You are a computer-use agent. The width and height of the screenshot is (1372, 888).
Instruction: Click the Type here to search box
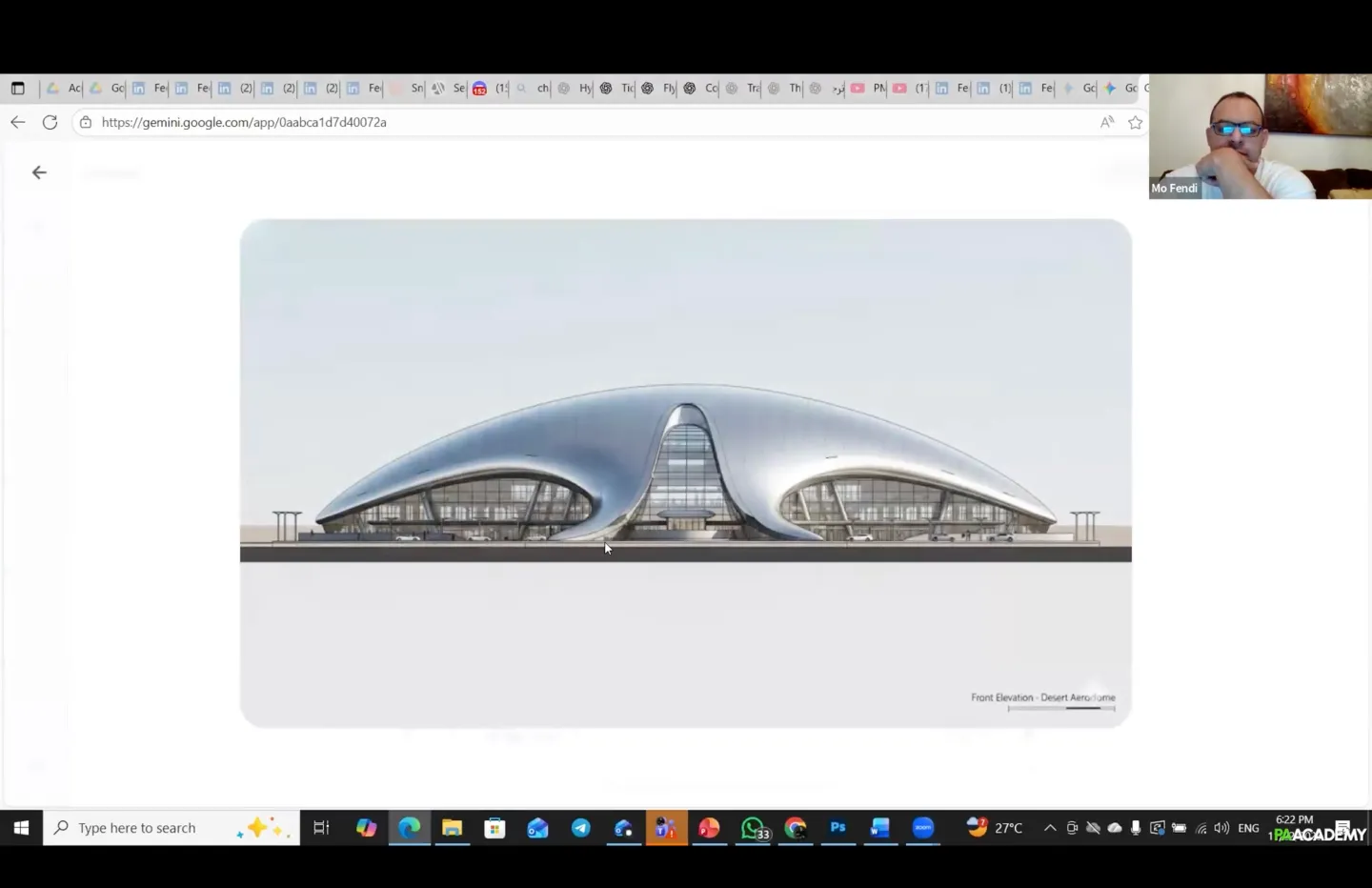[152, 828]
